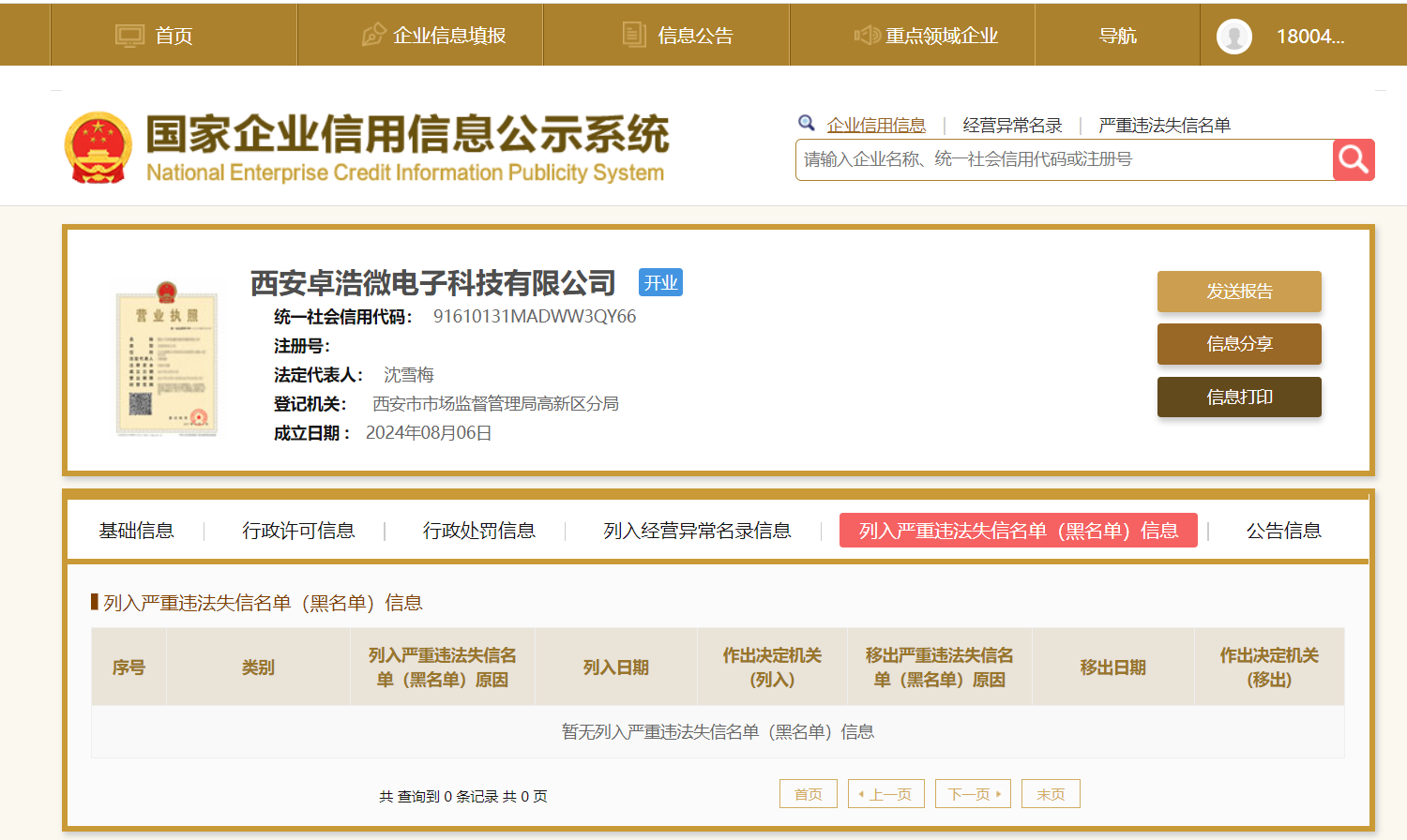Viewport: 1407px width, 840px height.
Task: Click the 作出决定机关(列入) column header
Action: [x=772, y=667]
